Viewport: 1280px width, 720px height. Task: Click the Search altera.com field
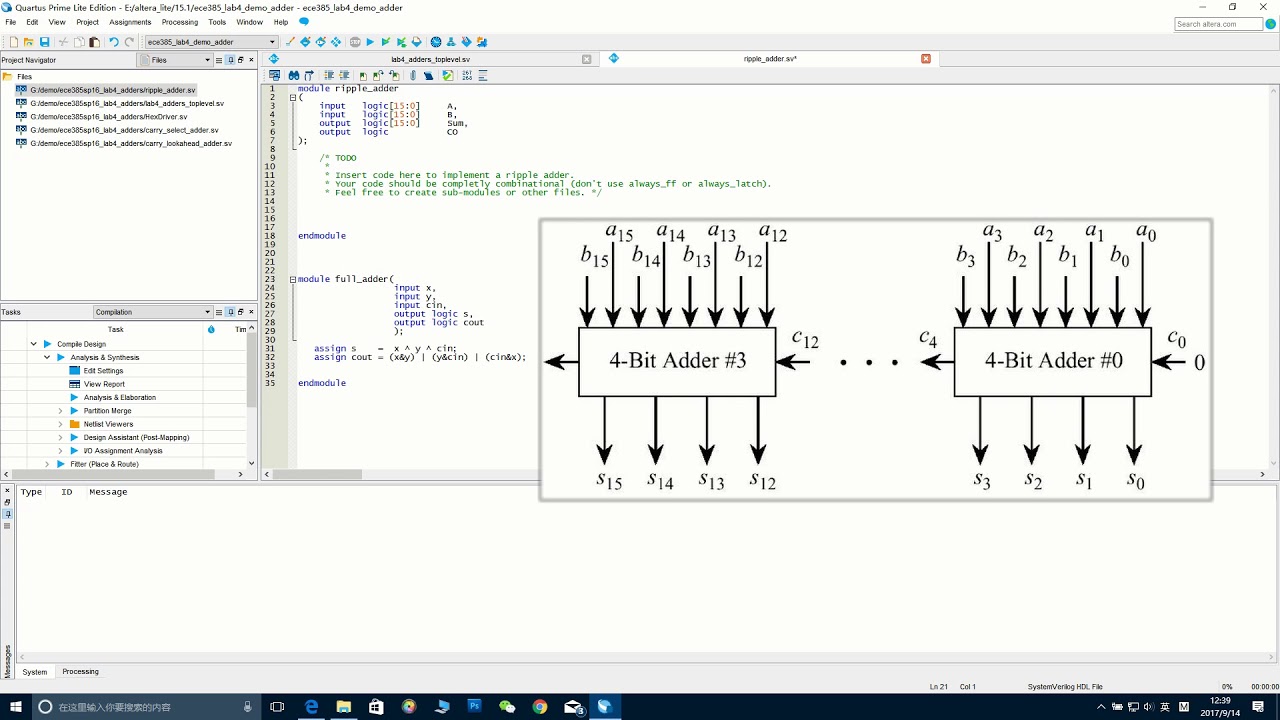(x=1218, y=24)
